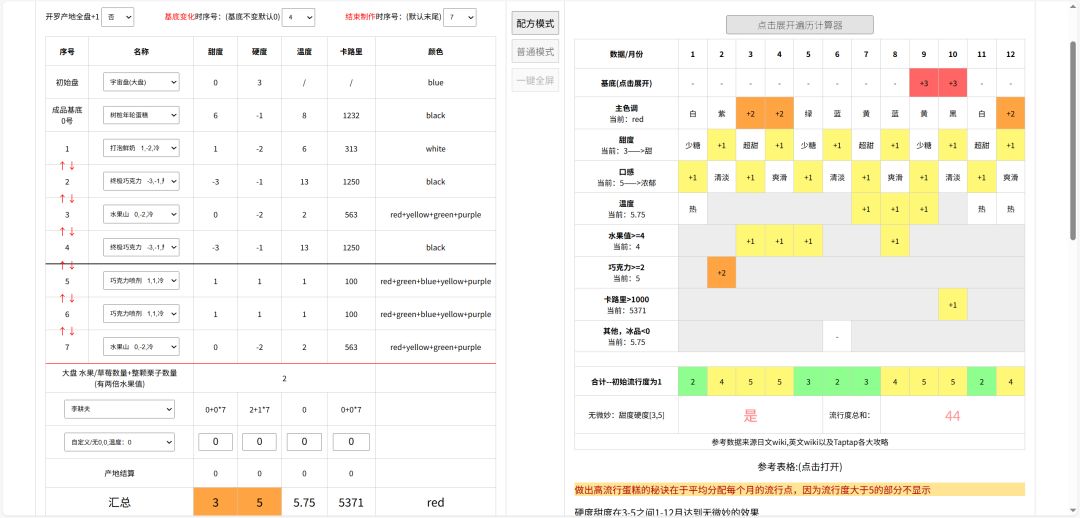Expand the 李耕夫 selection dropdown
1080x518 pixels.
tap(119, 409)
